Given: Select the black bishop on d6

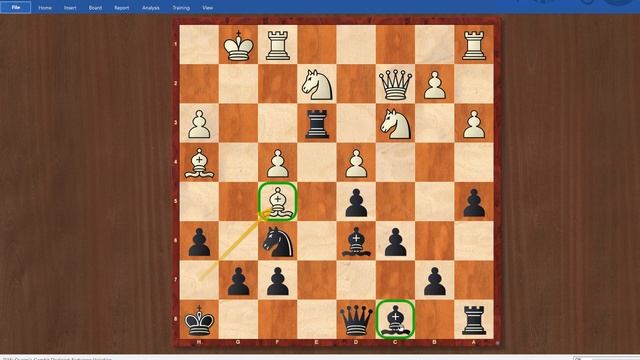Looking at the screenshot, I should (356, 241).
